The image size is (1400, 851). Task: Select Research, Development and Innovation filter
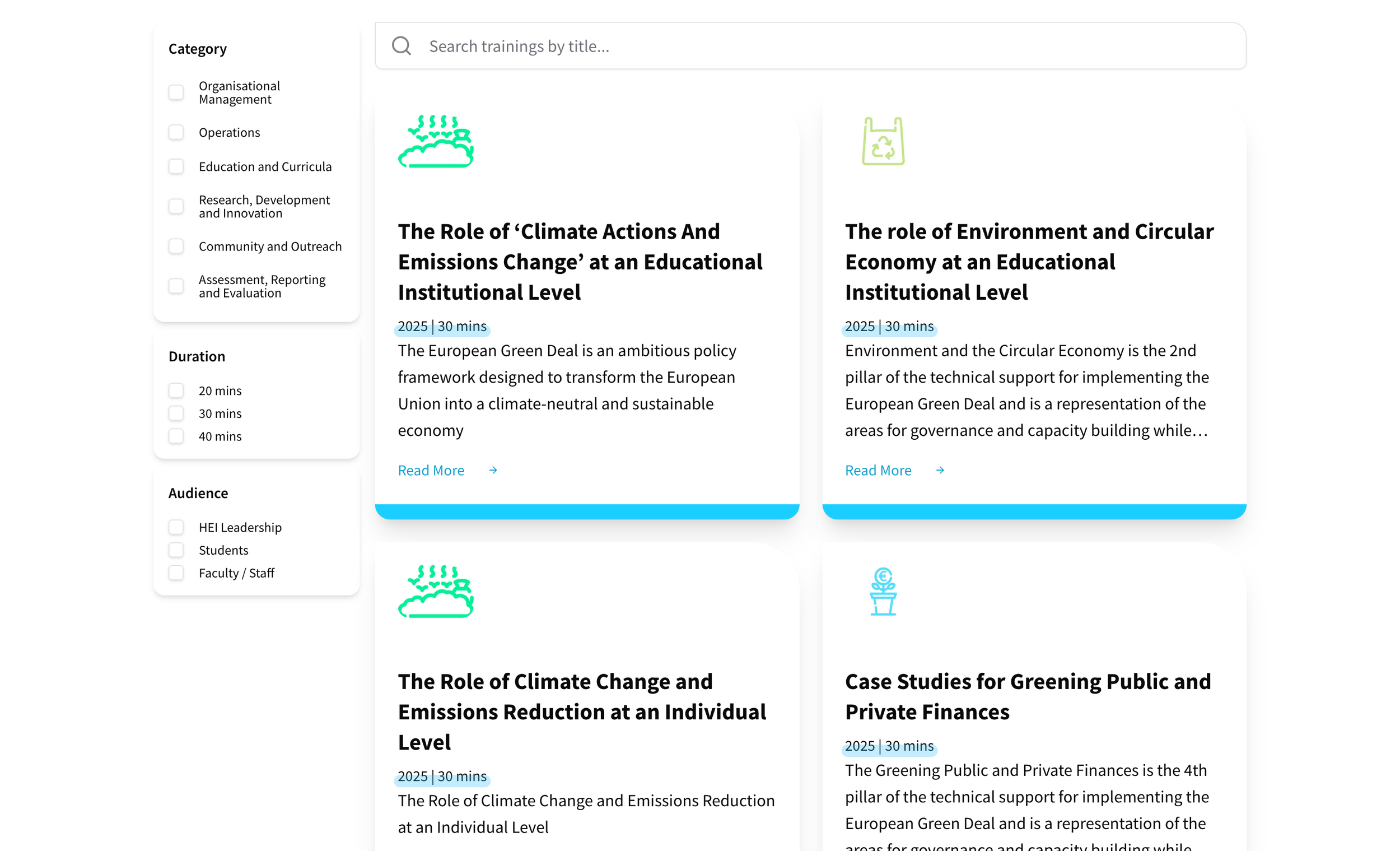pos(176,206)
